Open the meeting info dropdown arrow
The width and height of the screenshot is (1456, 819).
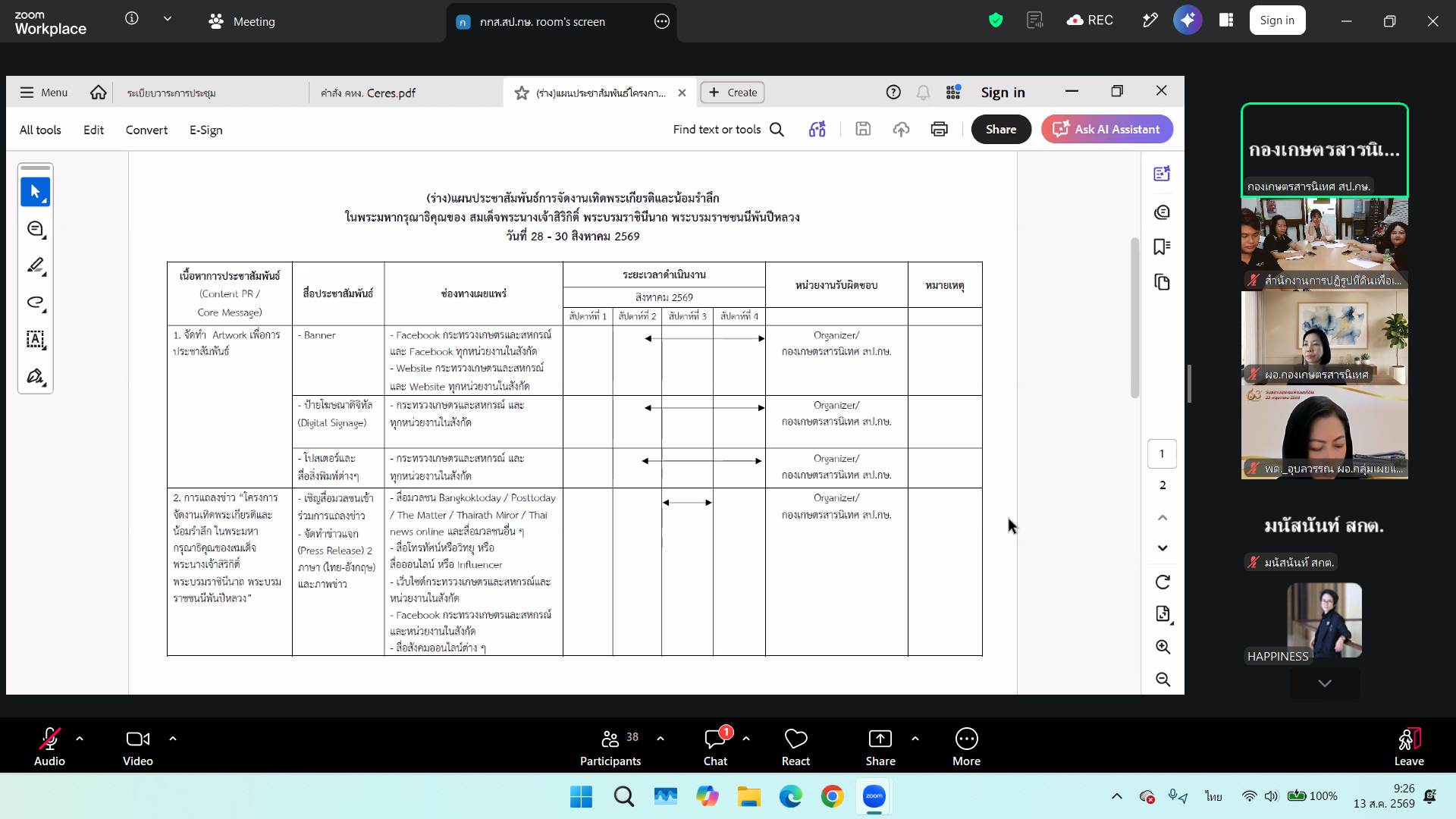tap(168, 19)
